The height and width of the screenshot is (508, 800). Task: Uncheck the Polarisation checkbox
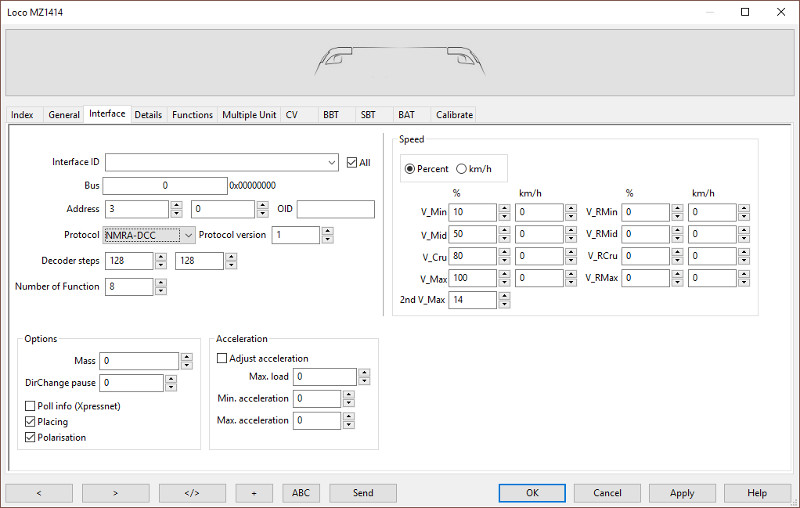click(x=30, y=437)
